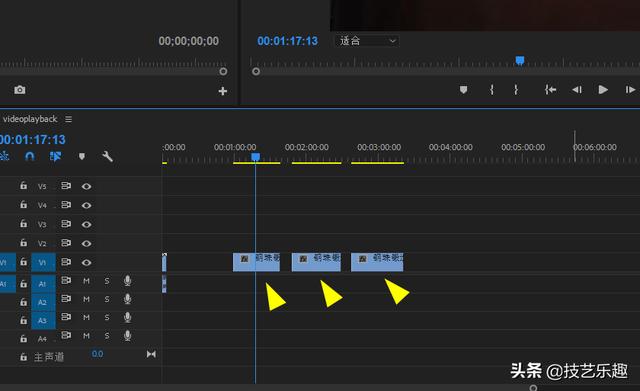
Task: Open the videoplayback sequence panel menu
Action: point(69,119)
